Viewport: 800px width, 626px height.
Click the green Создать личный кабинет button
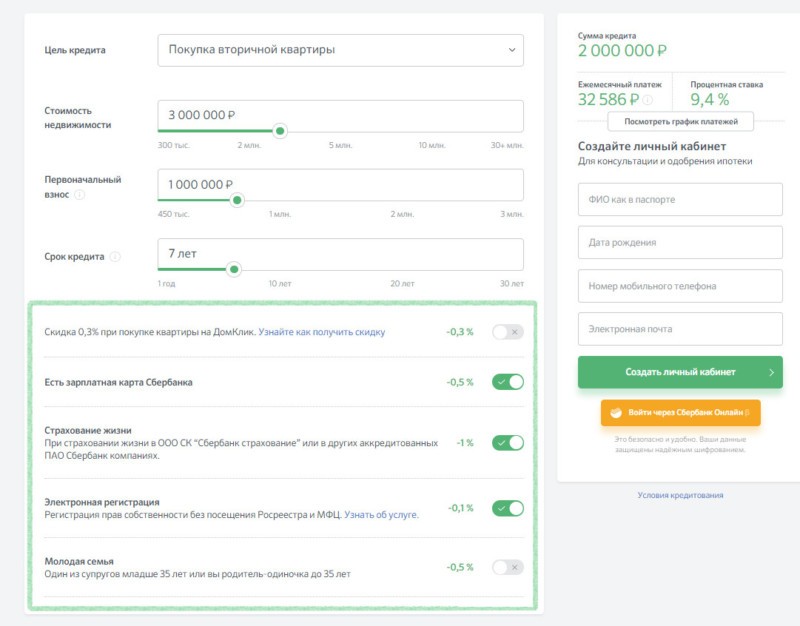(680, 372)
